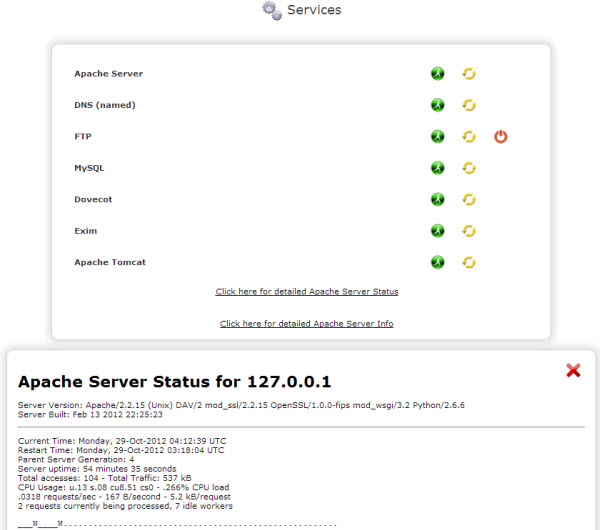Click the green running status icon for Exim
The height and width of the screenshot is (530, 600).
(437, 230)
